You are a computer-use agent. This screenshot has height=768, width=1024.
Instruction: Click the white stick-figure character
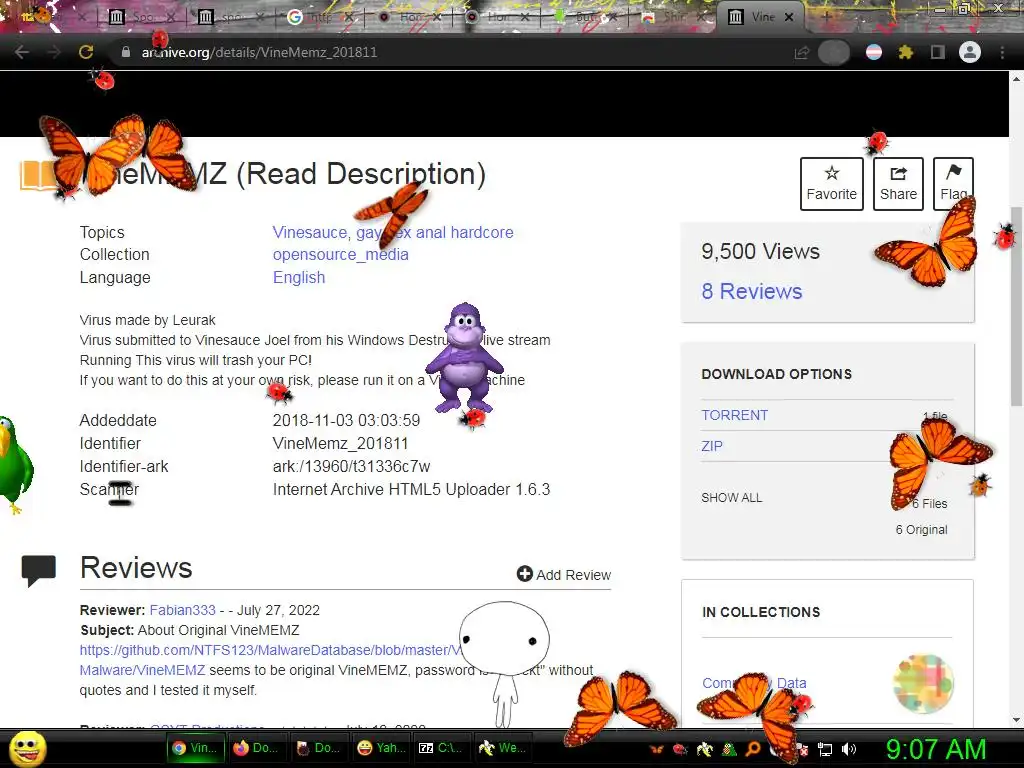(504, 663)
